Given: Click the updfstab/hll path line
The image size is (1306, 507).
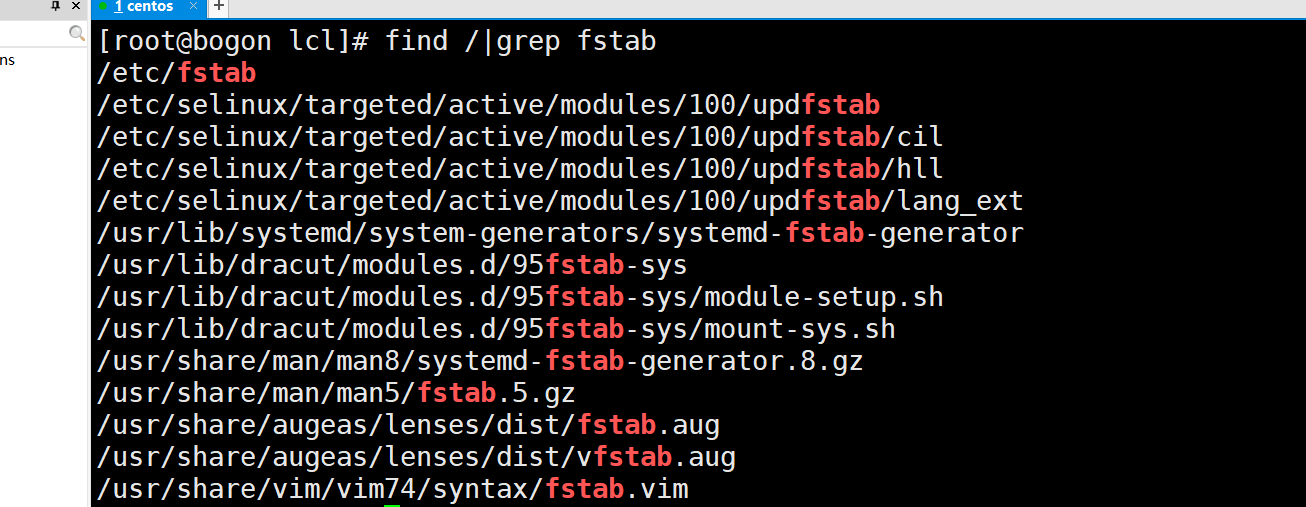Looking at the screenshot, I should [520, 170].
